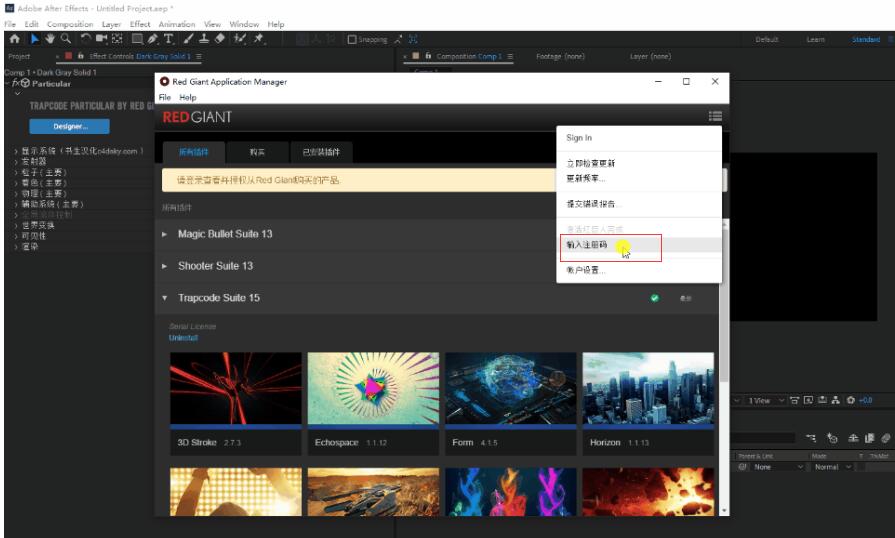Screen dimensions: 895x538
Task: Select the Pen tool
Action: [152, 39]
